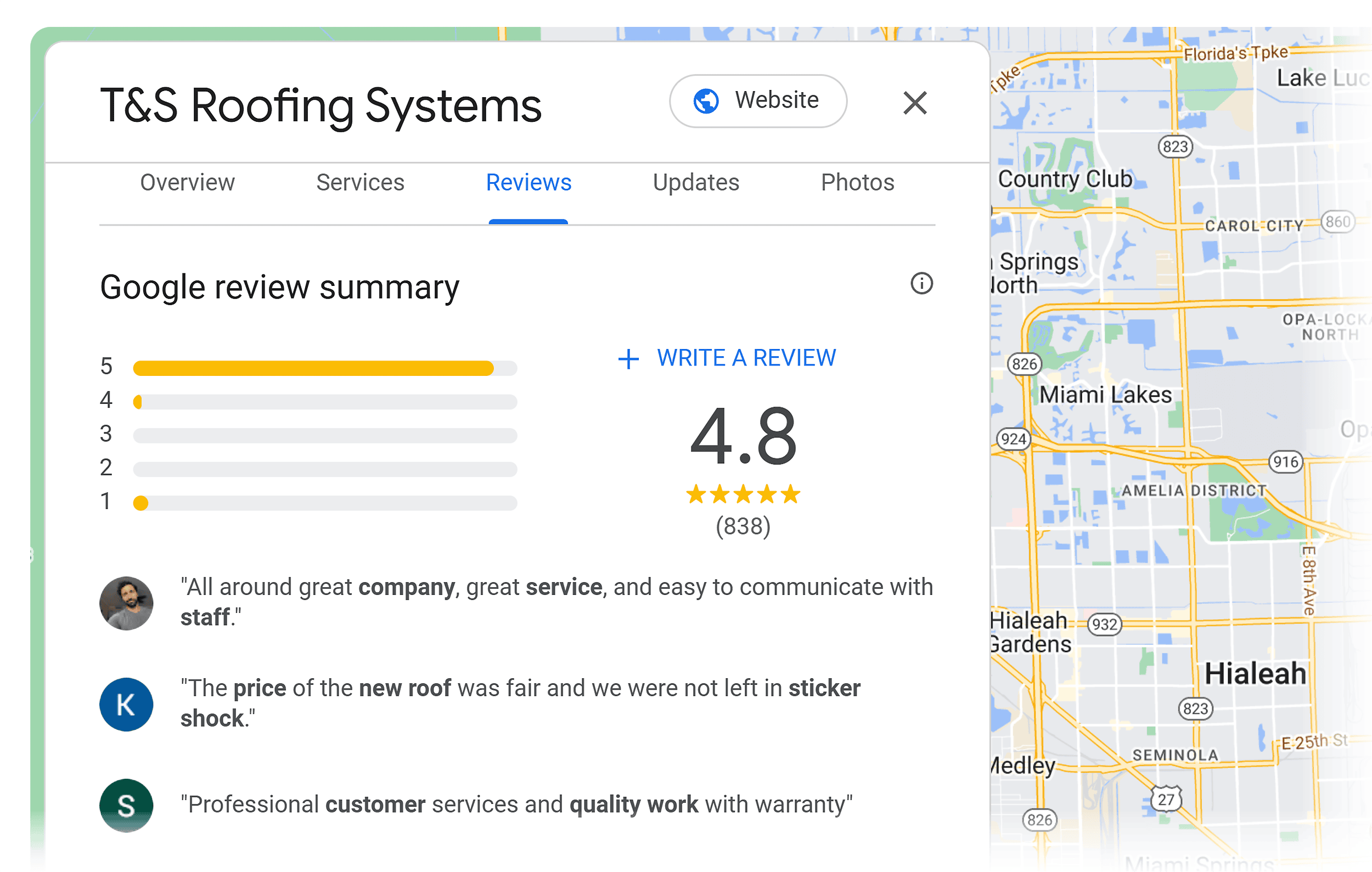The width and height of the screenshot is (1372, 872).
Task: Click the globe icon on the Website button
Action: (706, 100)
